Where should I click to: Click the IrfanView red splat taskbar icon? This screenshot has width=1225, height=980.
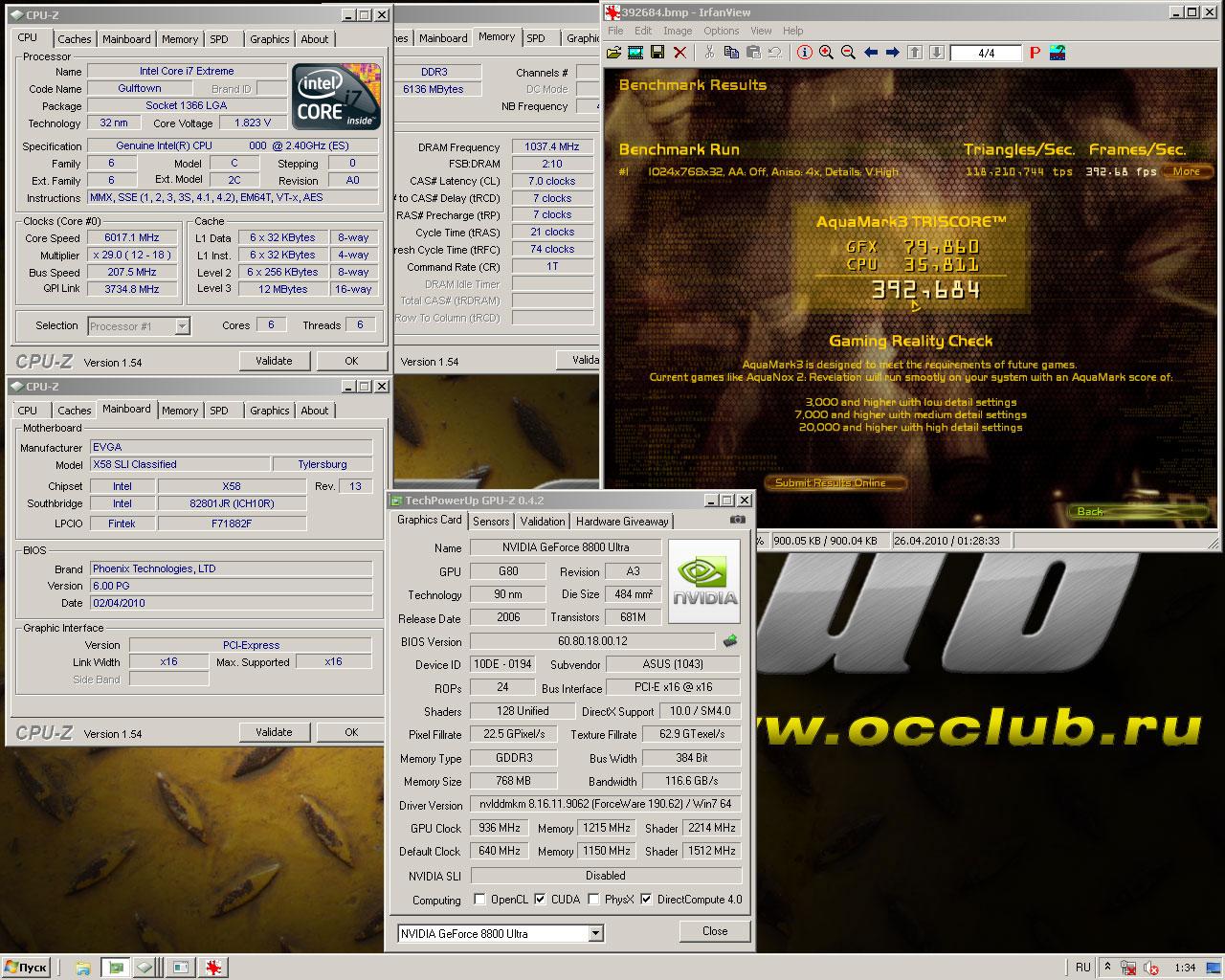click(x=214, y=968)
